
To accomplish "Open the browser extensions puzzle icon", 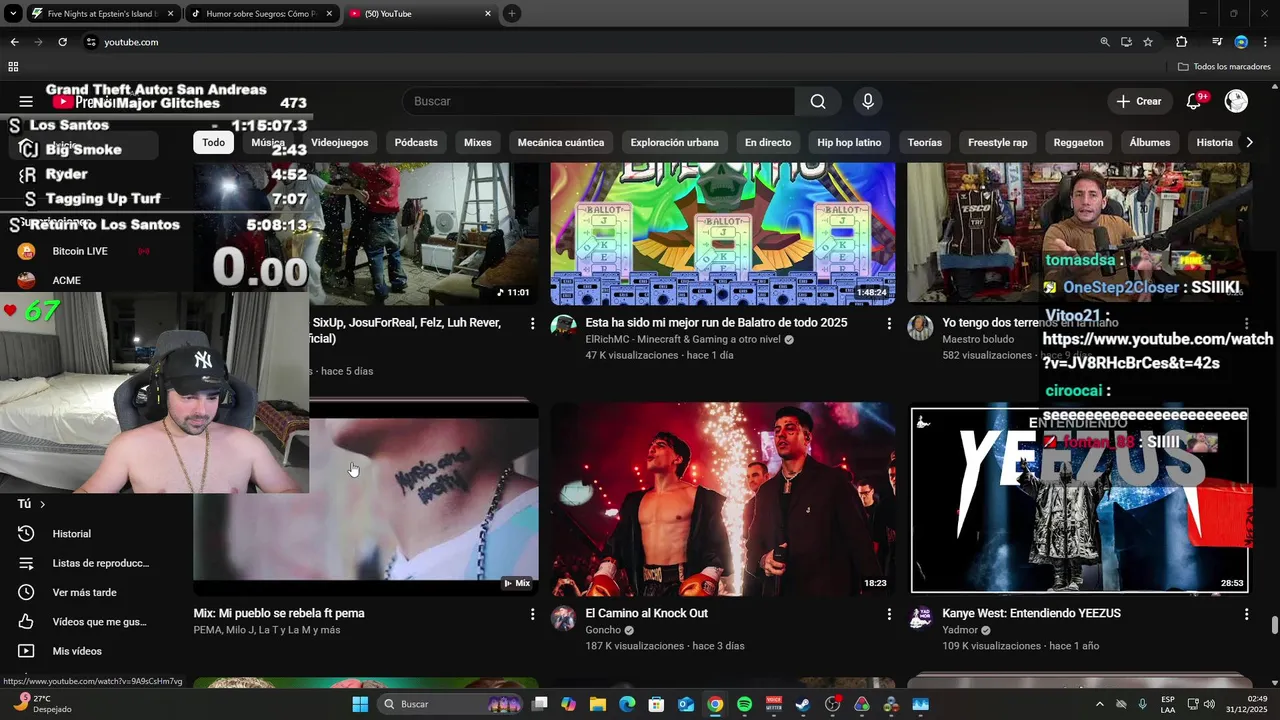I will (x=1181, y=42).
